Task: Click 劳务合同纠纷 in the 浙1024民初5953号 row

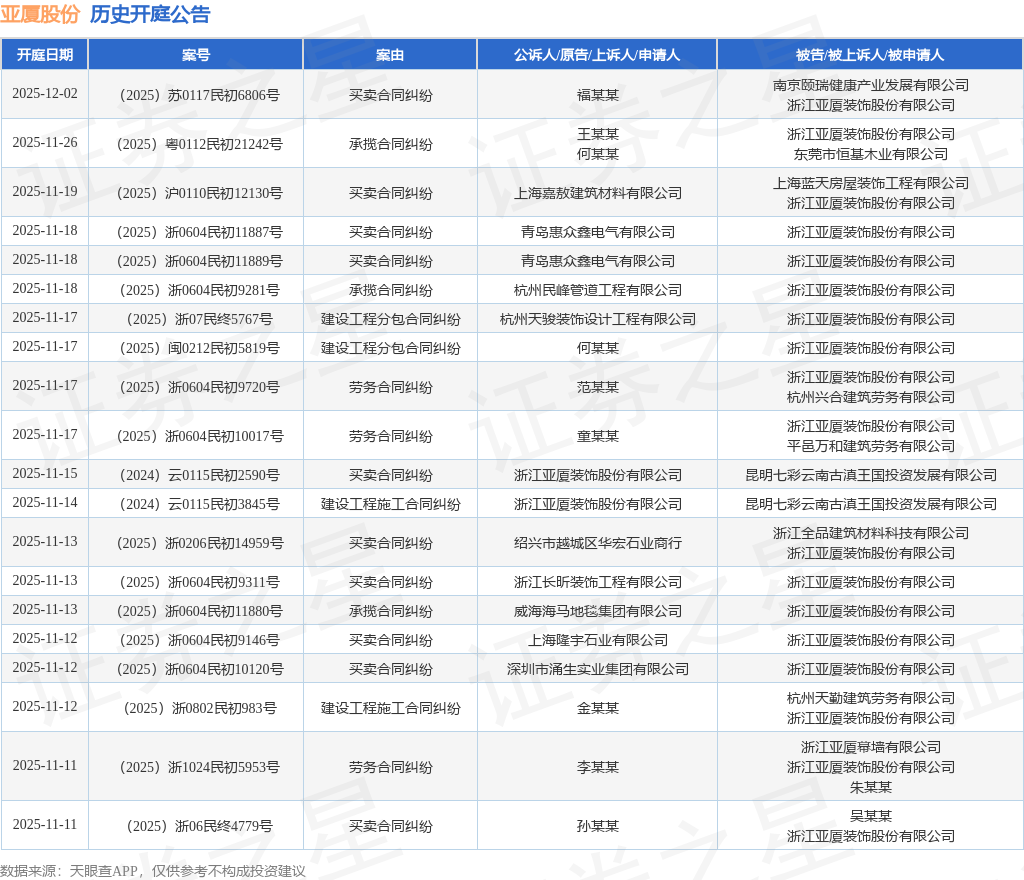Action: click(x=391, y=768)
